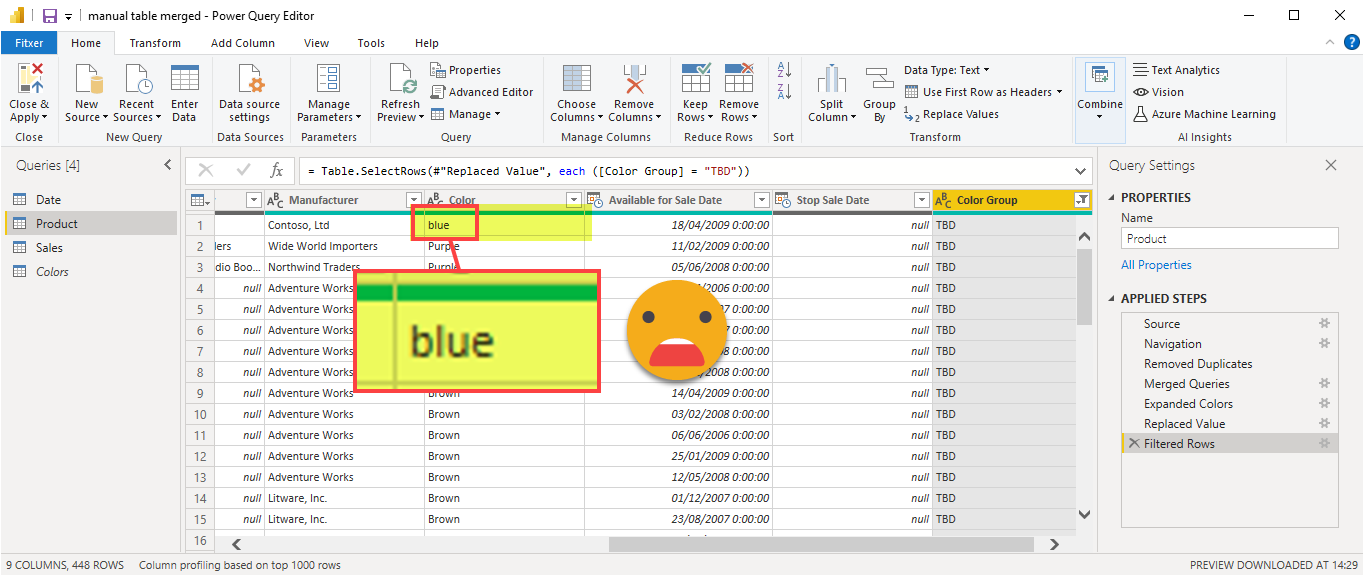The image size is (1364, 576).
Task: Collapse the Queries pane
Action: click(x=167, y=166)
